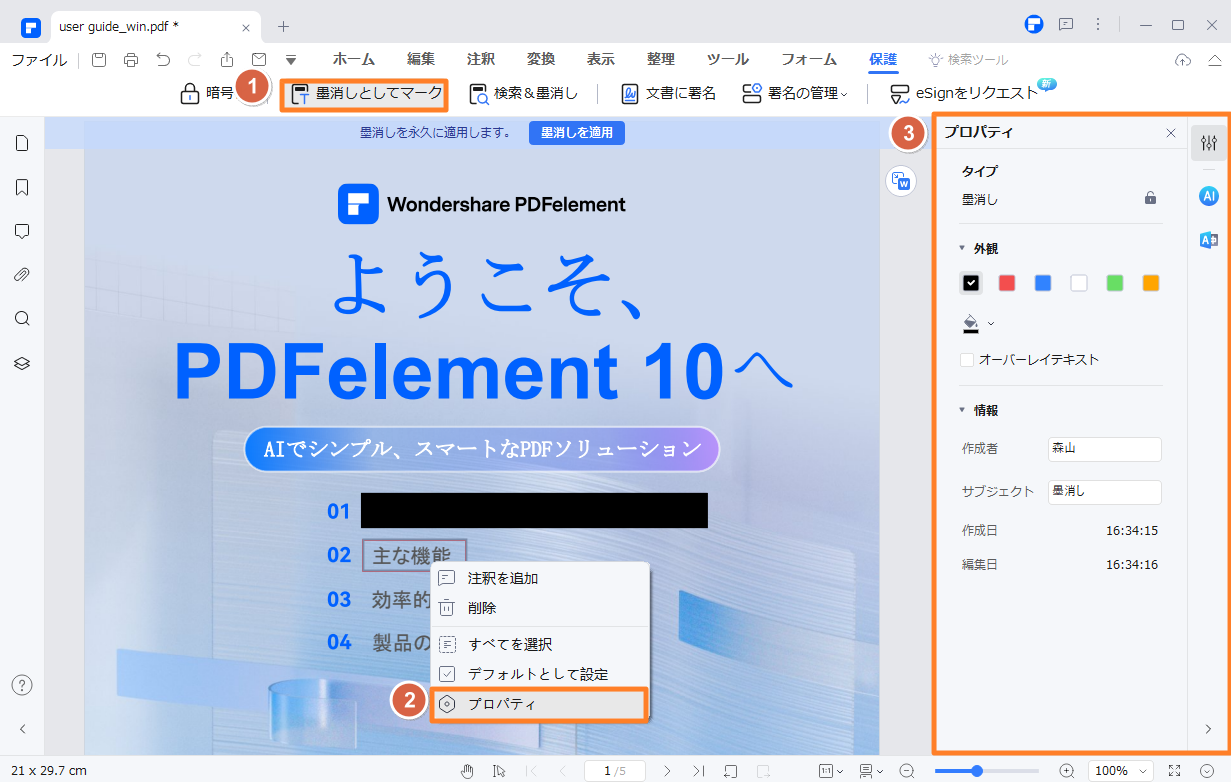Select the blue color swatch
1231x782 pixels.
pos(1043,283)
